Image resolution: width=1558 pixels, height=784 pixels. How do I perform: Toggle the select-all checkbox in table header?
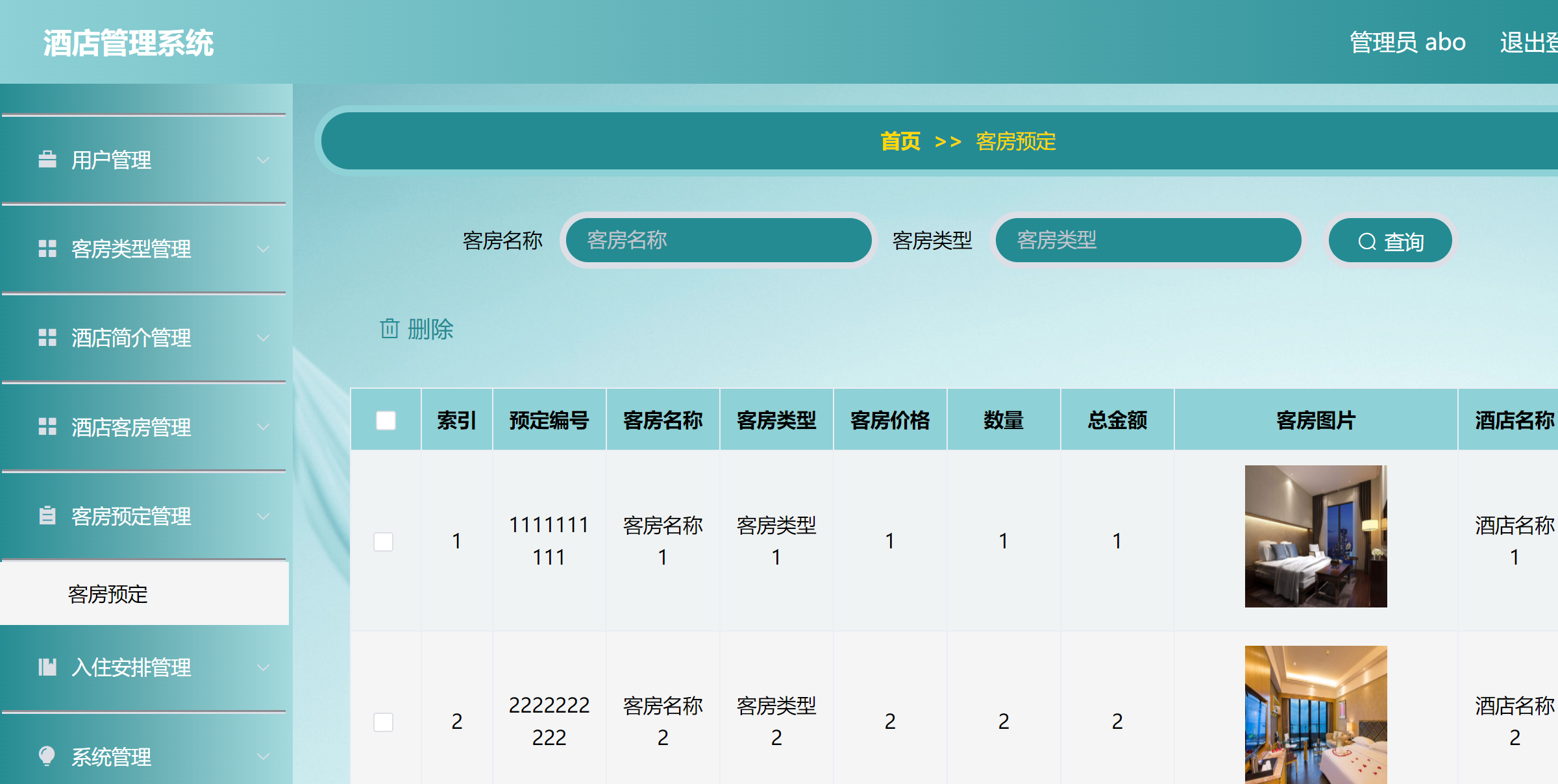386,421
